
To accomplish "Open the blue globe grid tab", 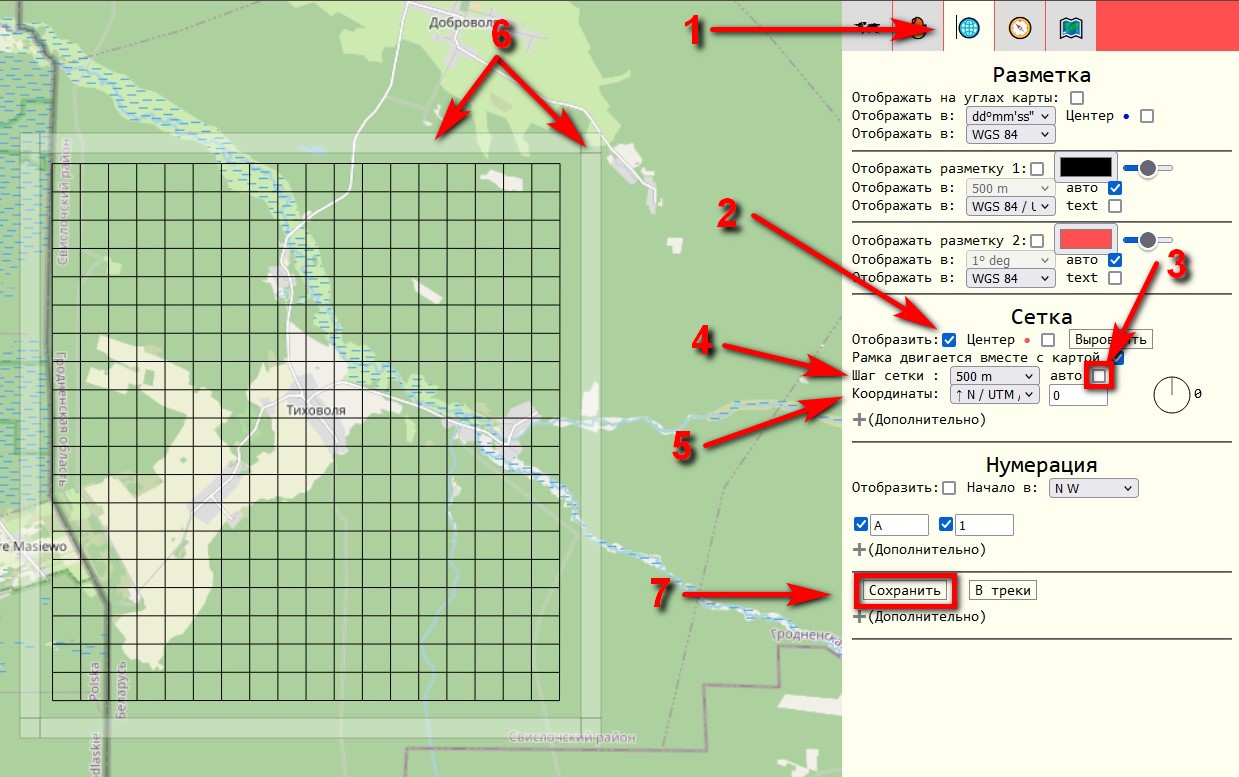I will click(968, 27).
